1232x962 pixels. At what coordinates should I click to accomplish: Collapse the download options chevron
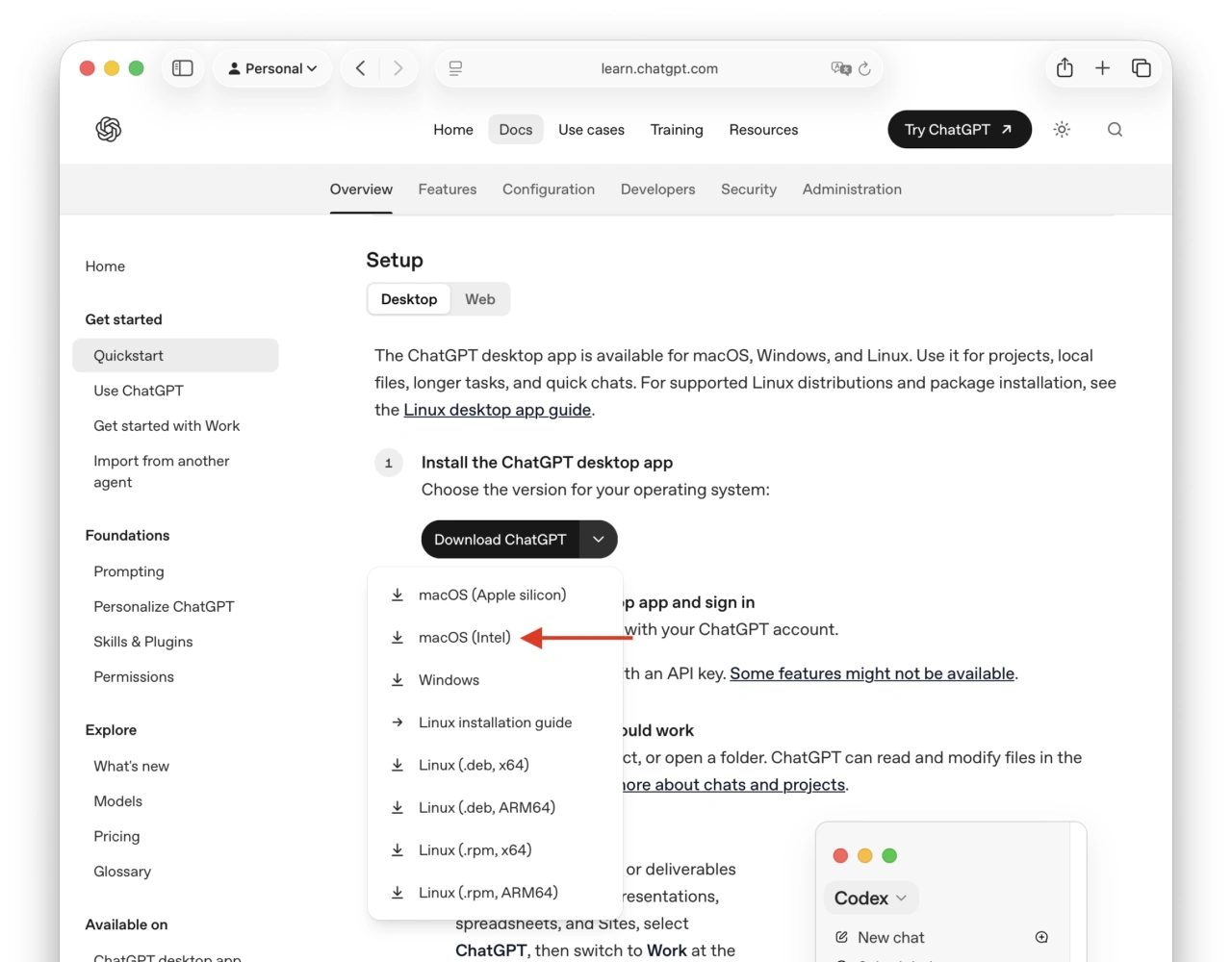599,540
